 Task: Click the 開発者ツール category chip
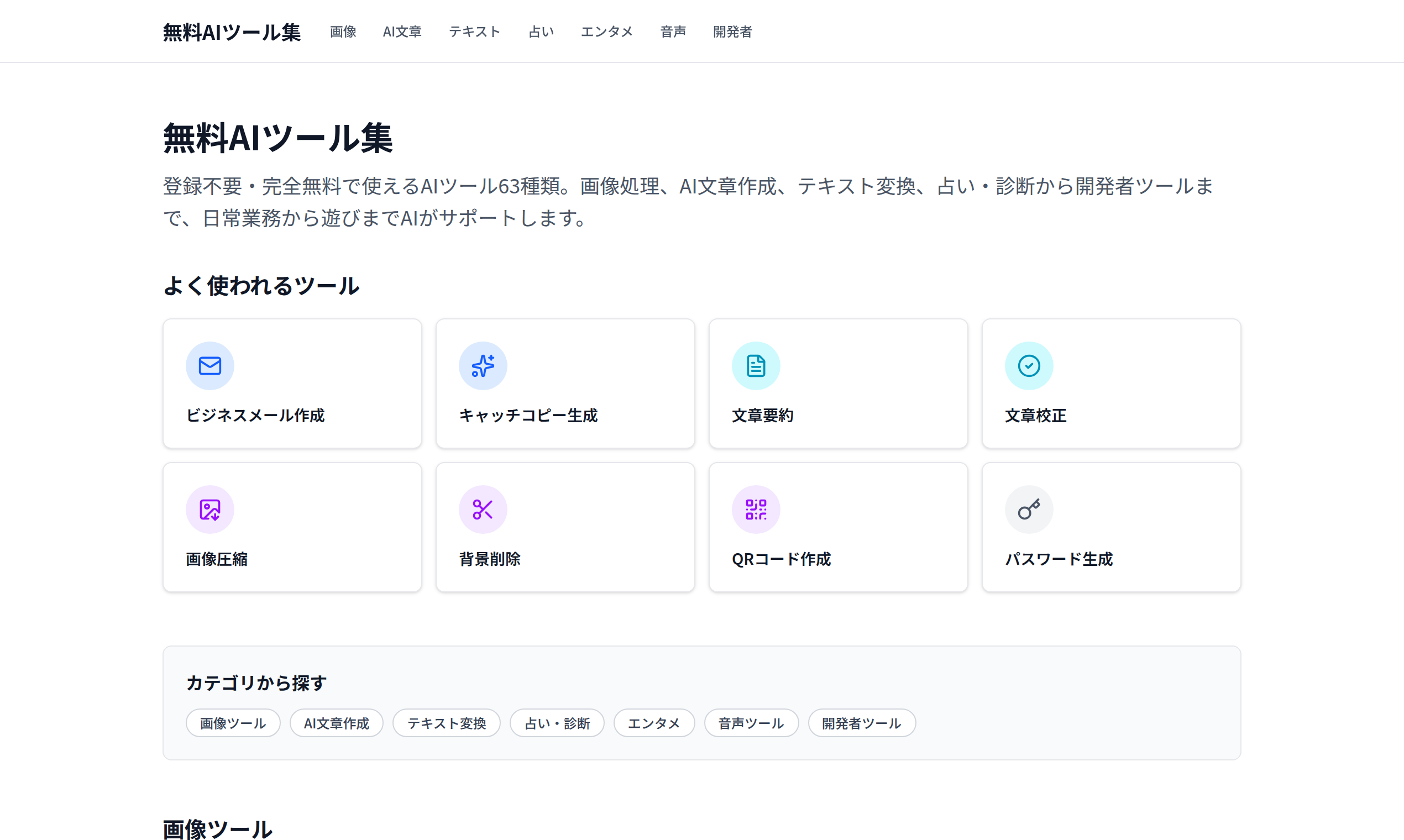[x=861, y=723]
